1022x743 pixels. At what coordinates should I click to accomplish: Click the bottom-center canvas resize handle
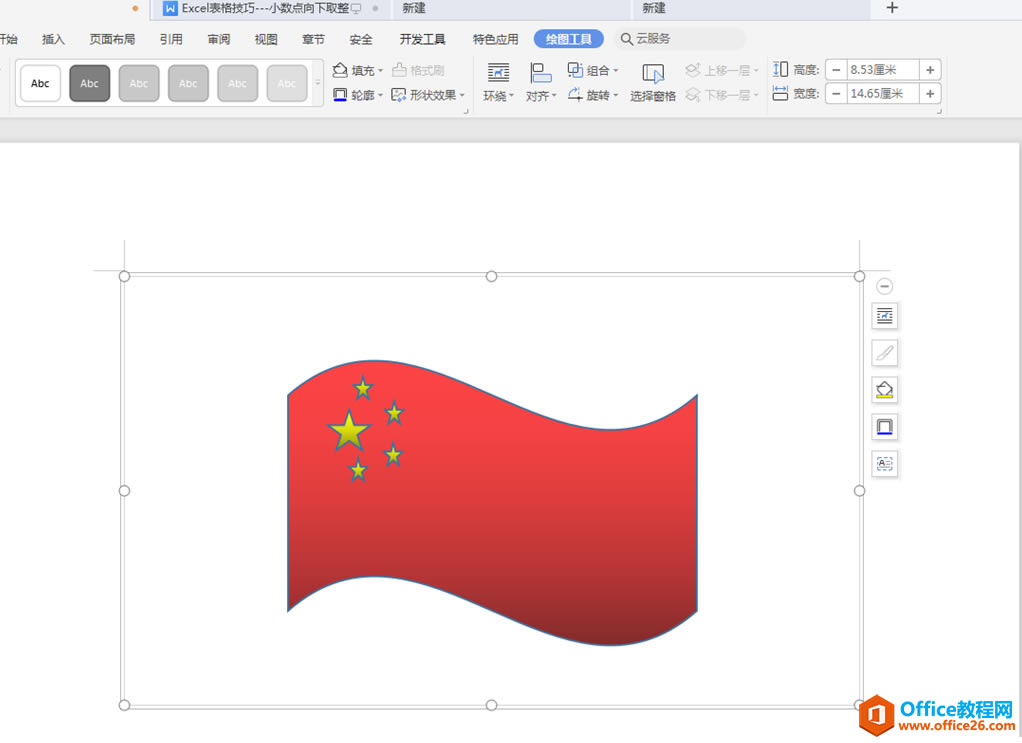pyautogui.click(x=491, y=705)
